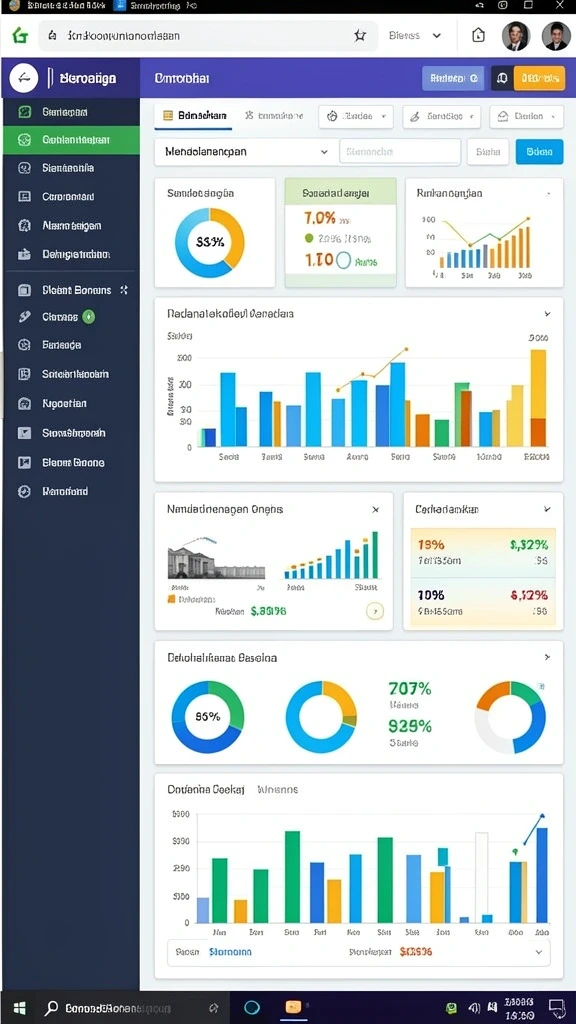
Task: Click the orange button in purple header
Action: pos(539,78)
